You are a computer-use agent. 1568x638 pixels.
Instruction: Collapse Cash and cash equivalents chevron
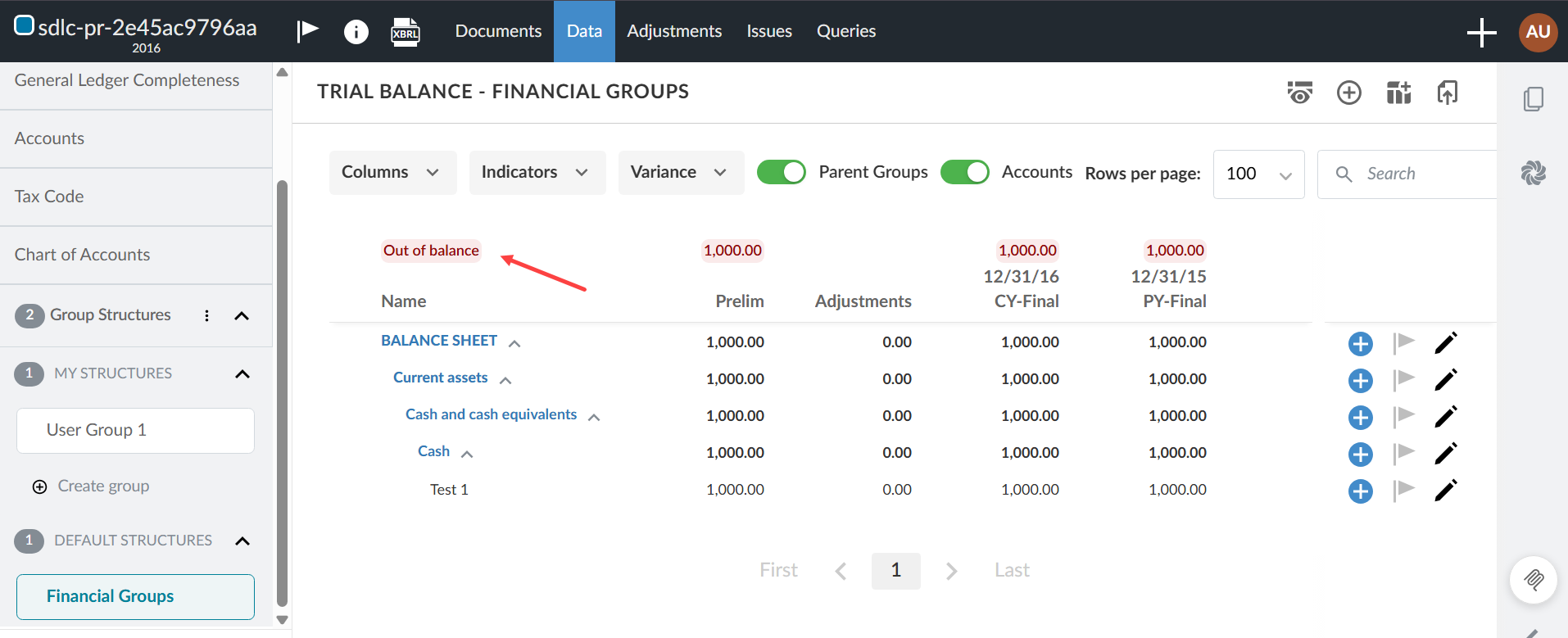[x=594, y=418]
